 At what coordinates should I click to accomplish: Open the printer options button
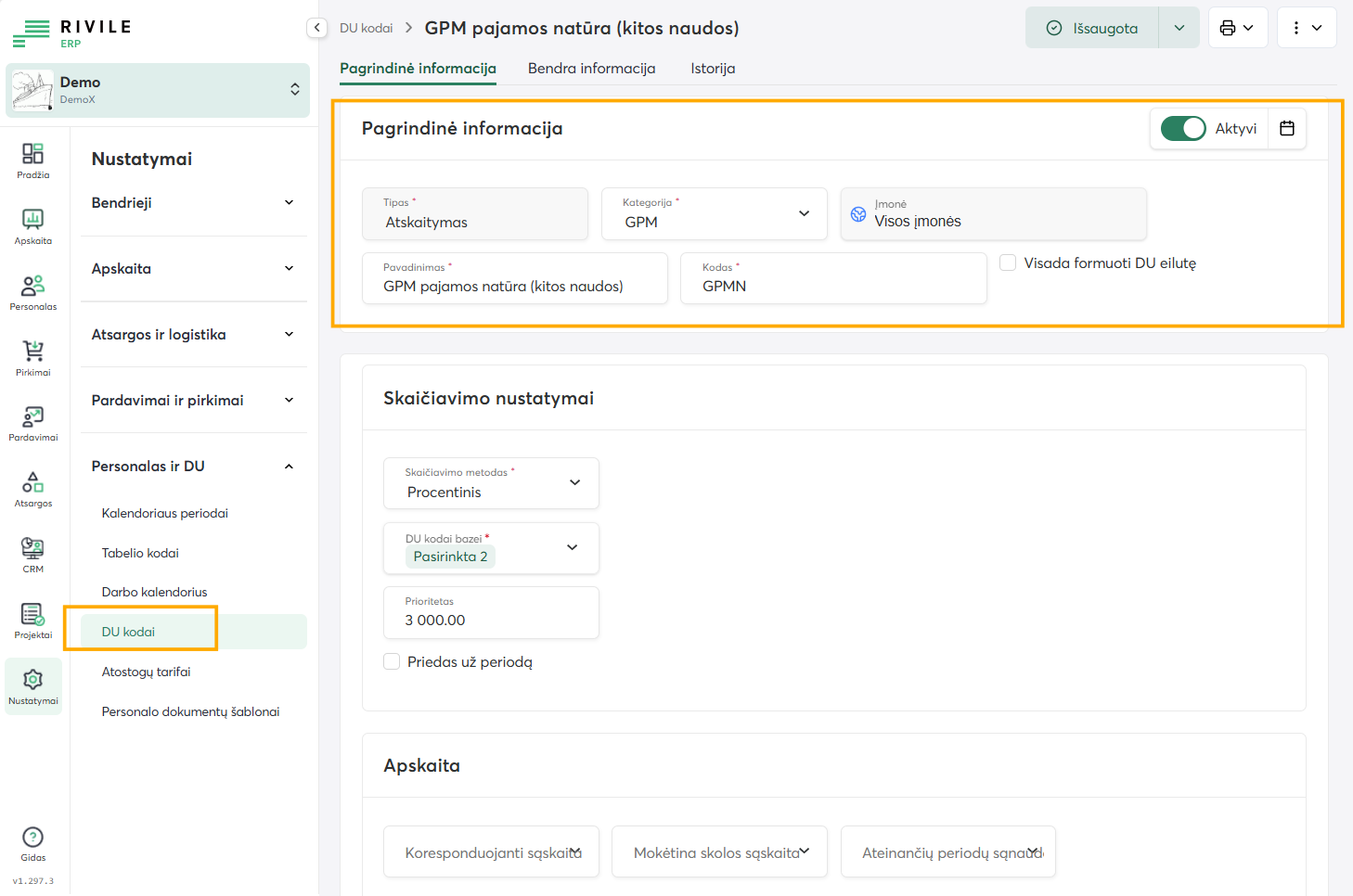(1237, 28)
